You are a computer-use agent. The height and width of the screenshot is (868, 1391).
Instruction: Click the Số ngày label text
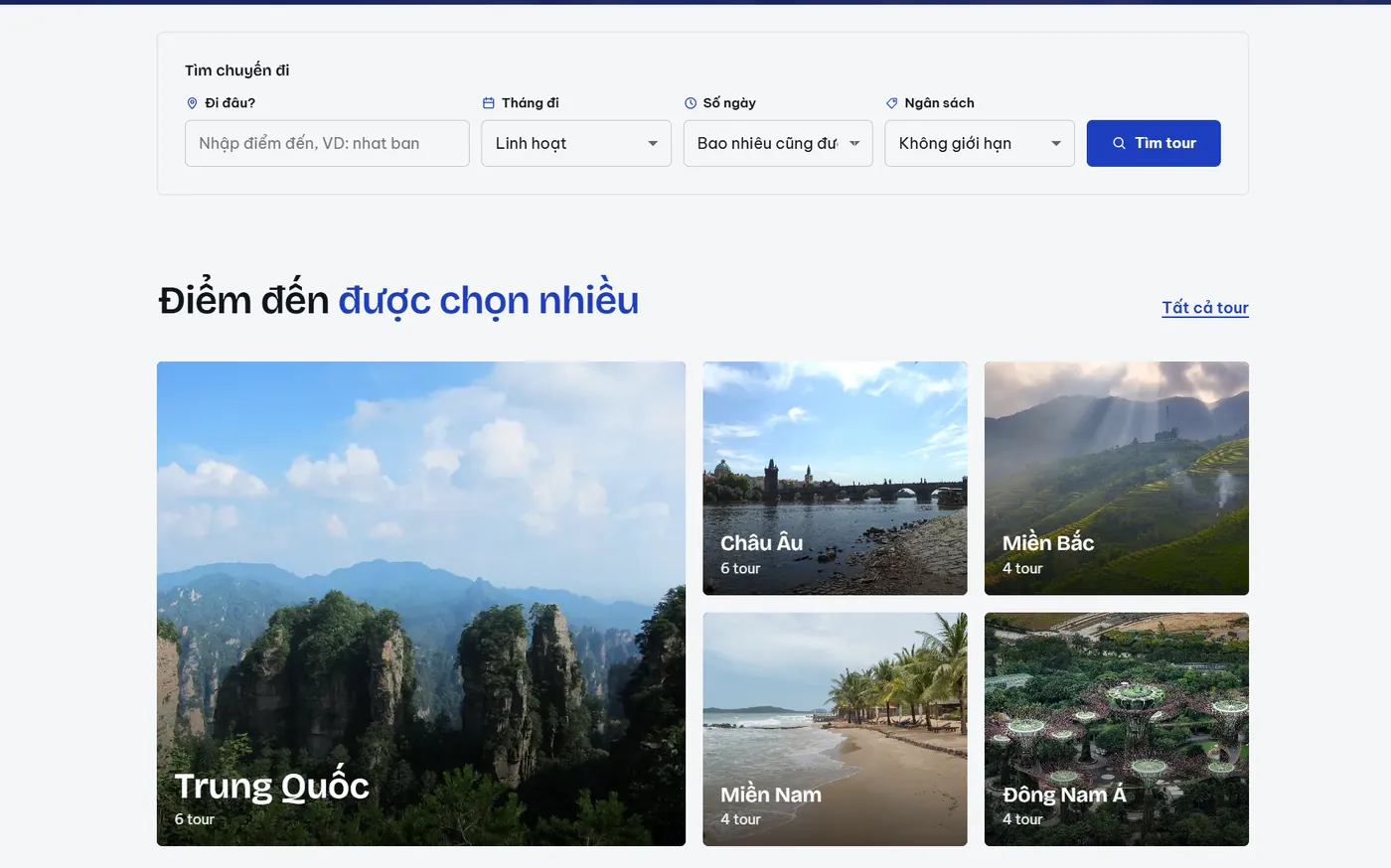(729, 103)
